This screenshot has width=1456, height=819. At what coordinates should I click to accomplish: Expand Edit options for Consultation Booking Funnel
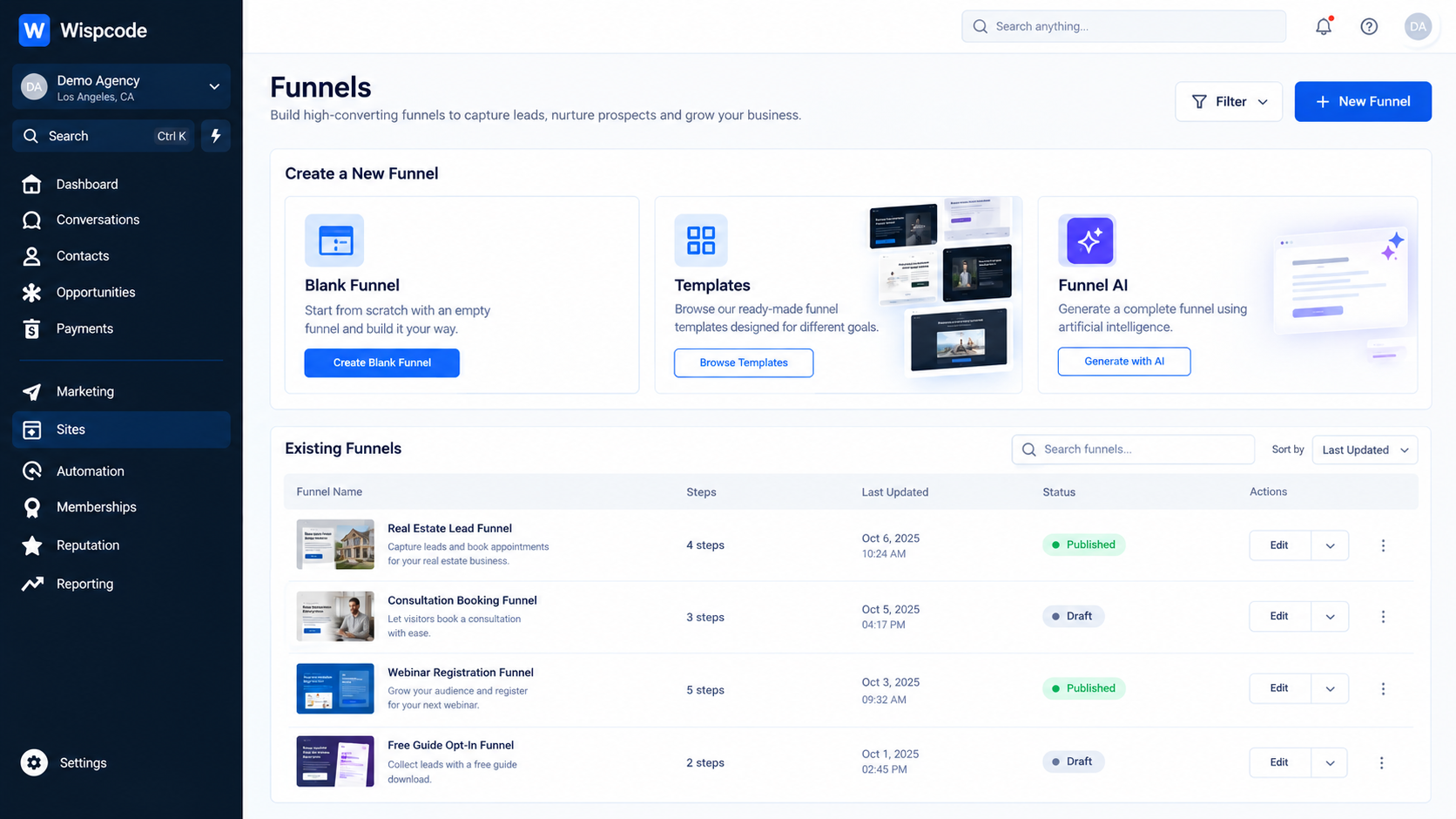[1330, 617]
